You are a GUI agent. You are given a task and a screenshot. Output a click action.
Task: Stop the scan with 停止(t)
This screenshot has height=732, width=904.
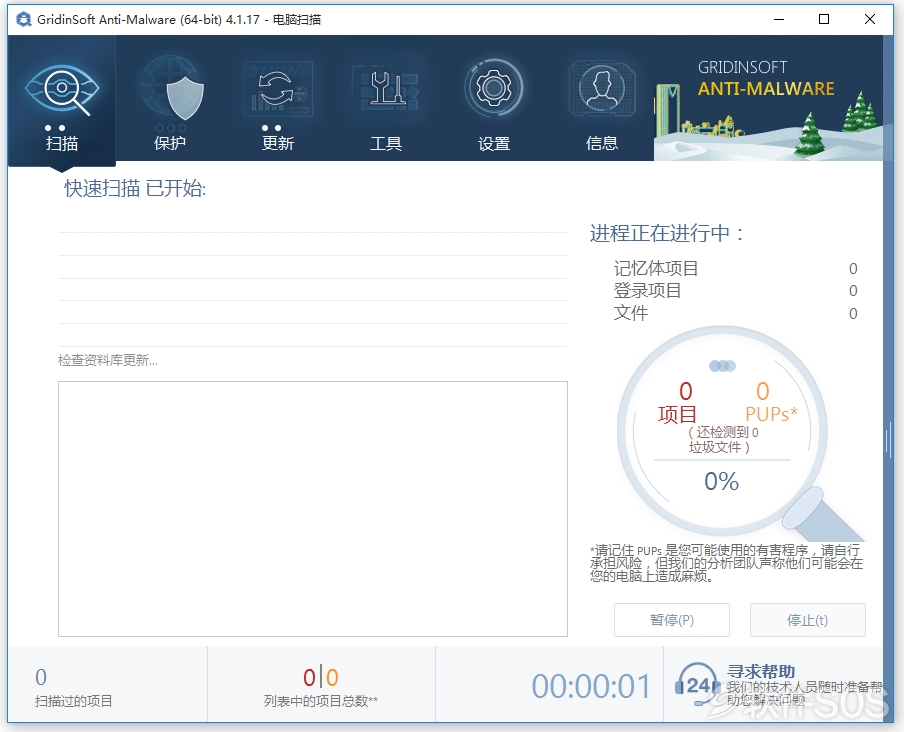808,620
